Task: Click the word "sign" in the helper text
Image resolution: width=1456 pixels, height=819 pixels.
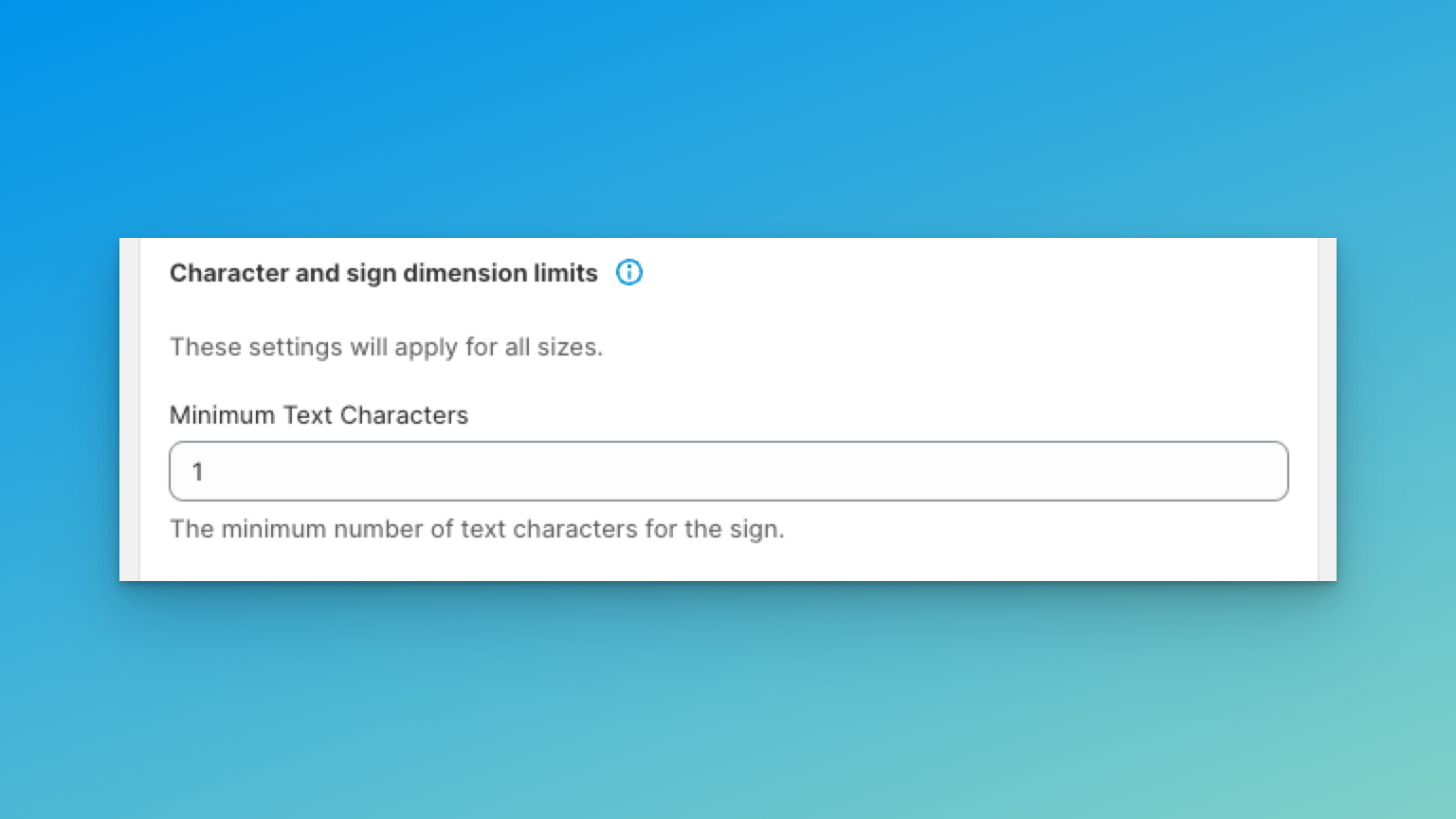Action: coord(755,529)
